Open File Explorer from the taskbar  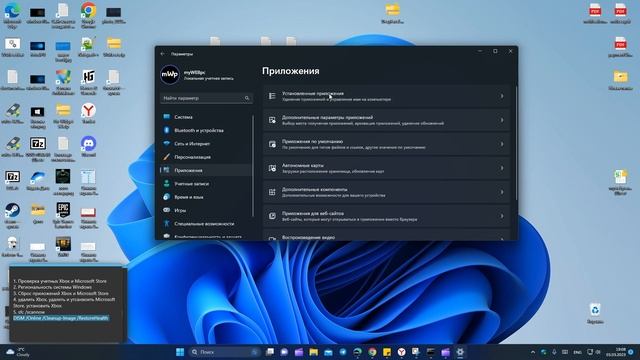(x=313, y=352)
